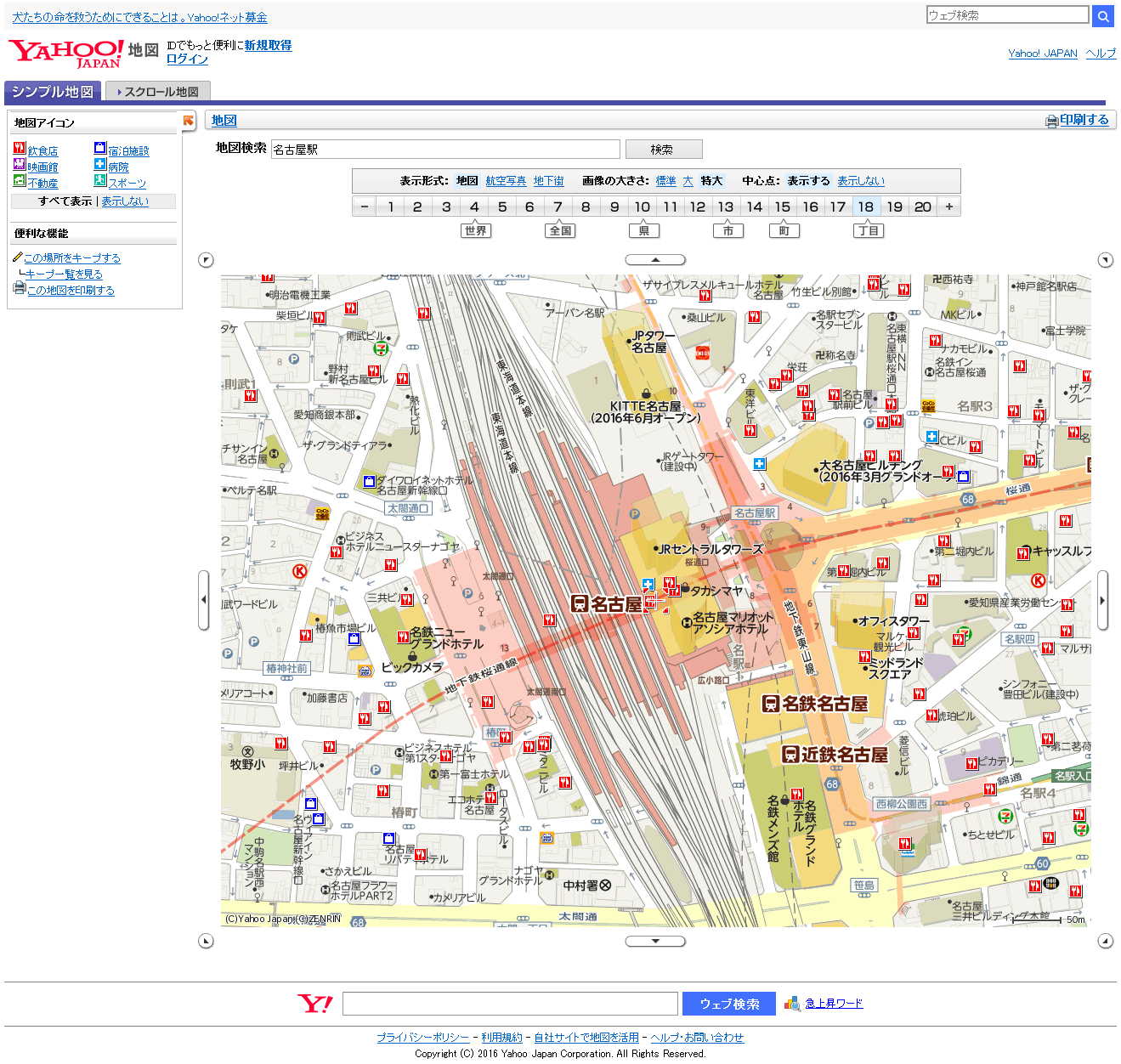
Task: Open キープ一覧を見る link
Action: [x=64, y=274]
